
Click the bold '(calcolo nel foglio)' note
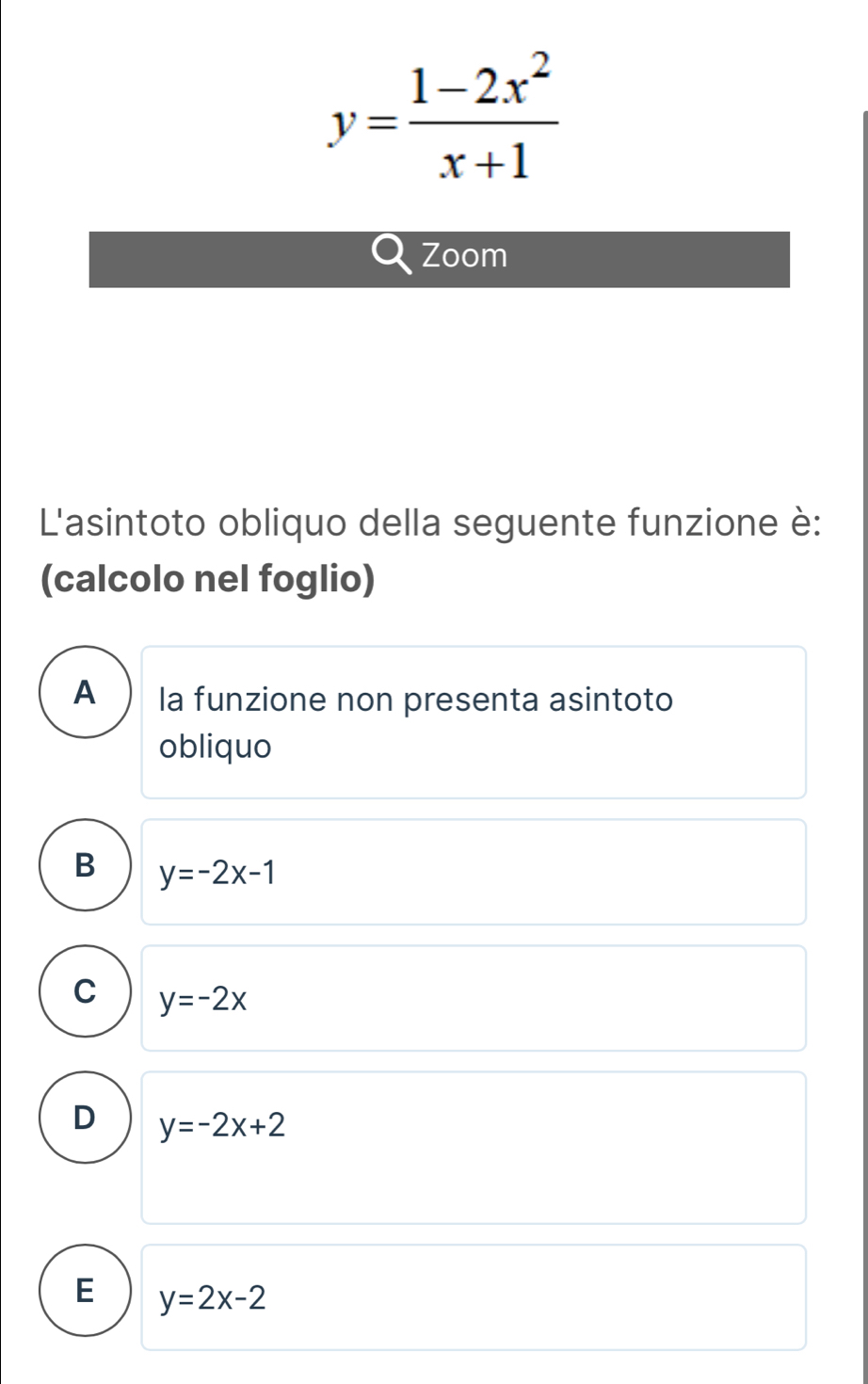(208, 578)
